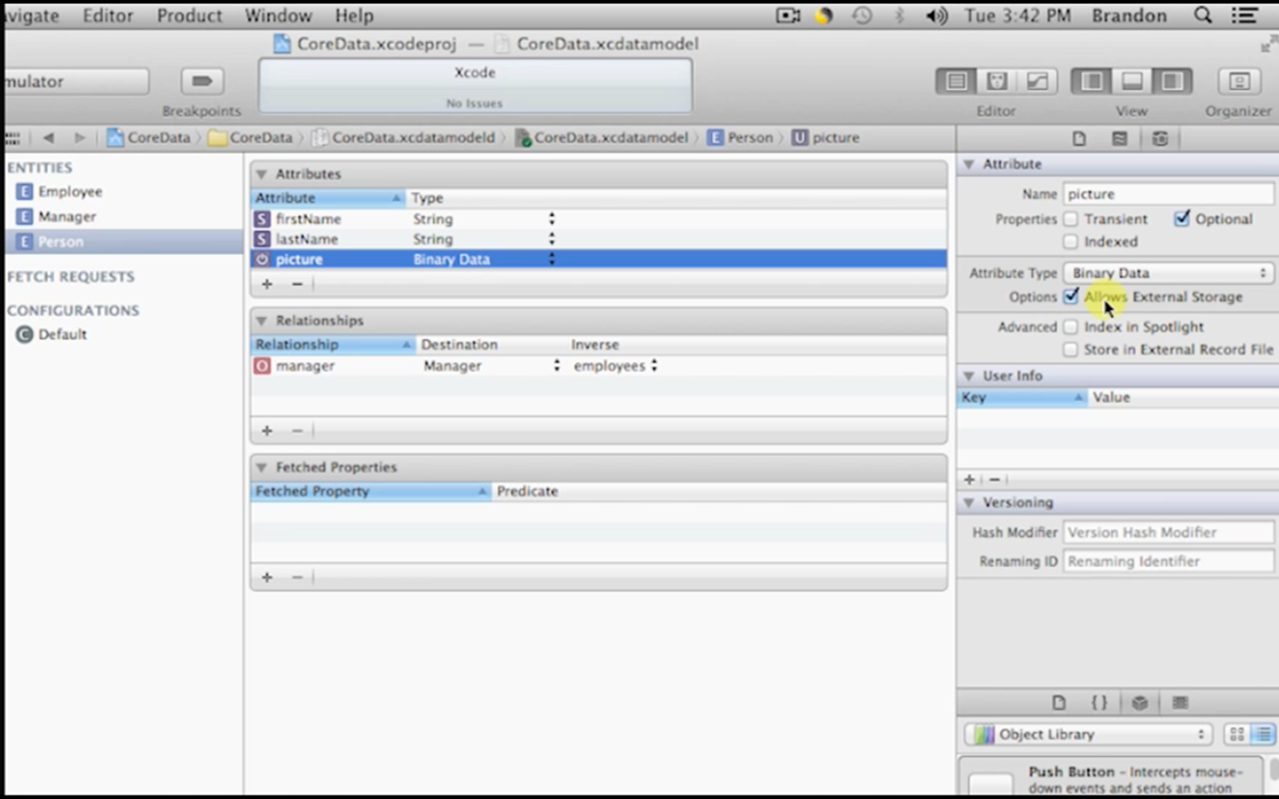Enable the Transient property checkbox
This screenshot has width=1279, height=799.
[1071, 219]
